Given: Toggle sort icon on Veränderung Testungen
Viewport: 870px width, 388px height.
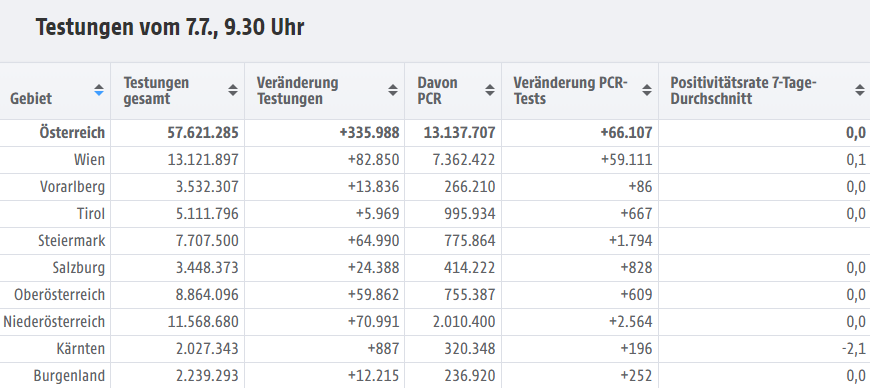Looking at the screenshot, I should click(393, 90).
